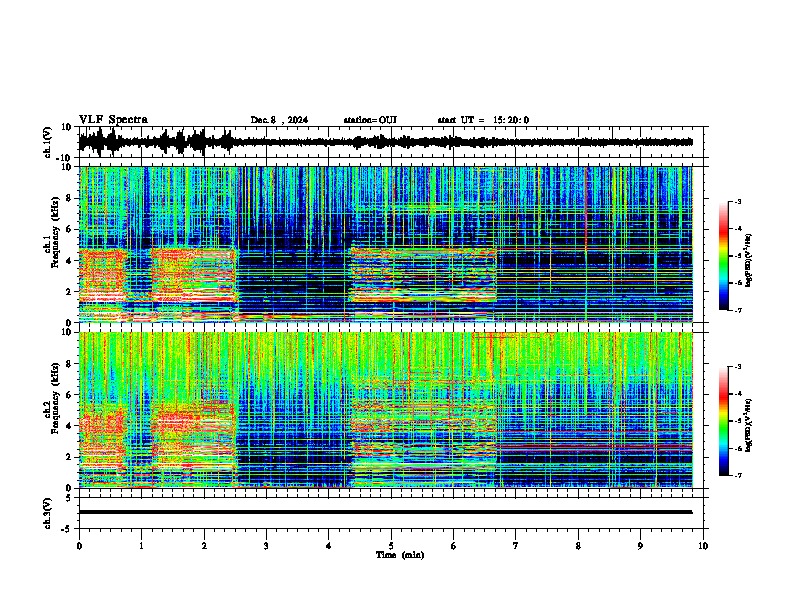This screenshot has height=612, width=792.
Task: Click the -7 tick on ch.2 color bar
Action: point(738,476)
